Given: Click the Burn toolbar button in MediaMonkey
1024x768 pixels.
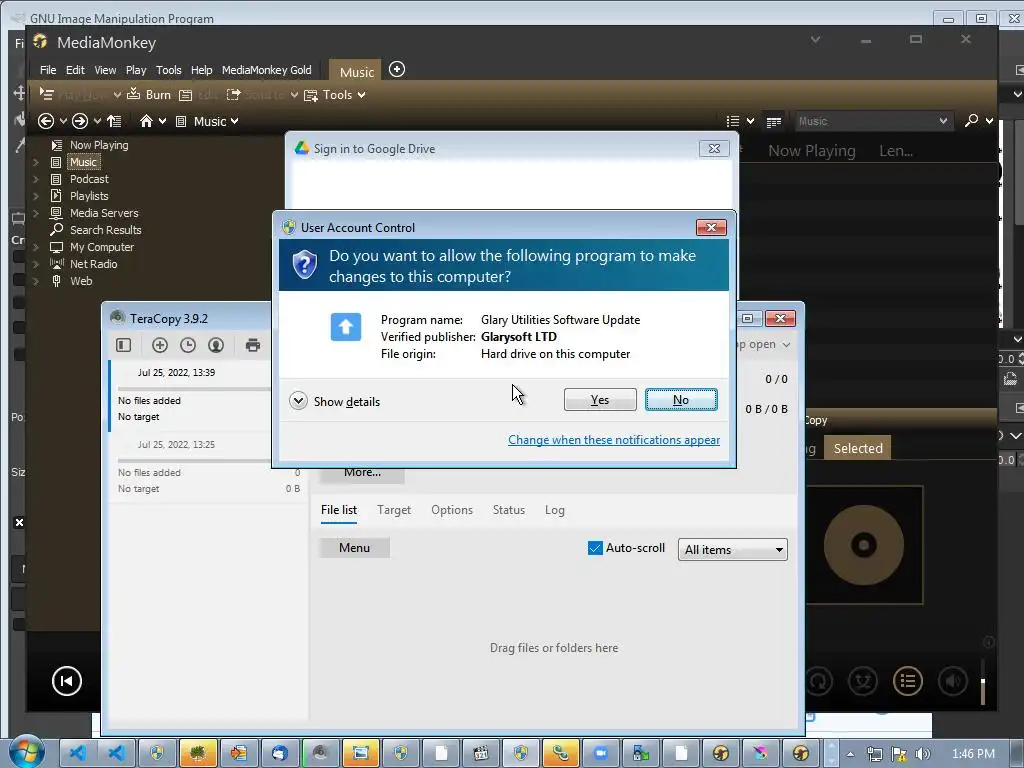Looking at the screenshot, I should (149, 95).
